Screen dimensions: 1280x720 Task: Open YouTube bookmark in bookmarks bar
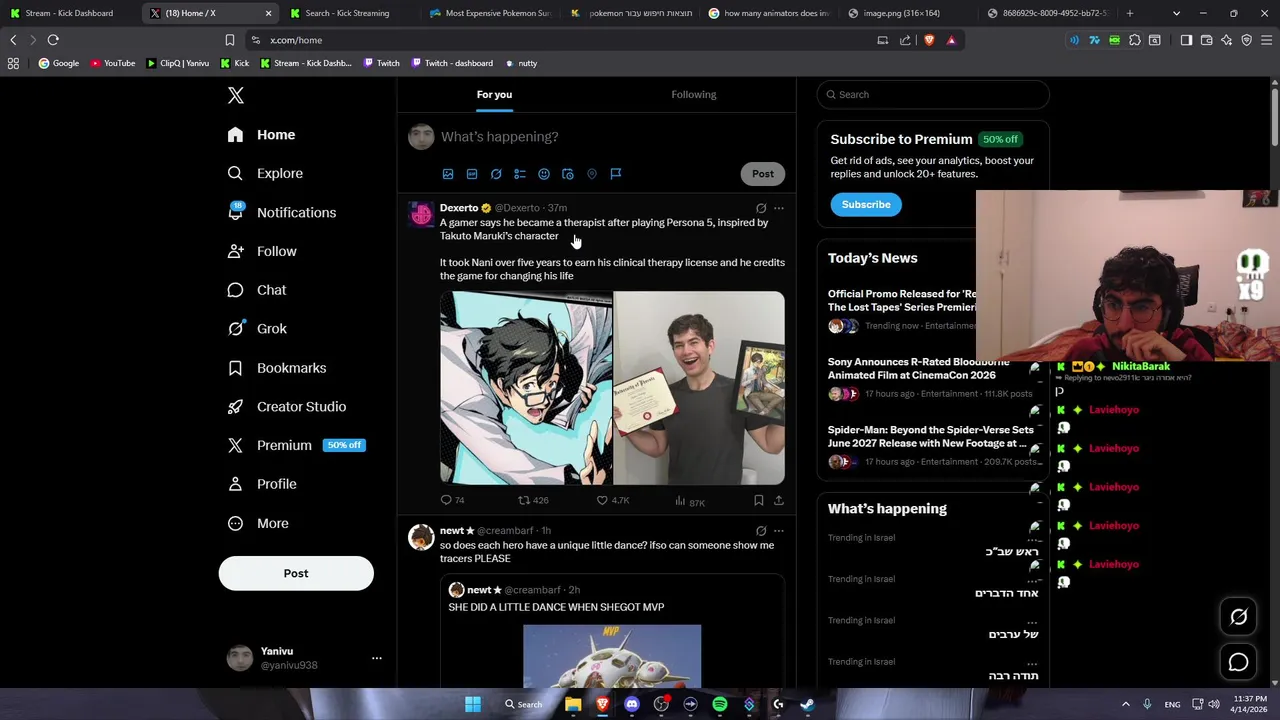pyautogui.click(x=113, y=63)
